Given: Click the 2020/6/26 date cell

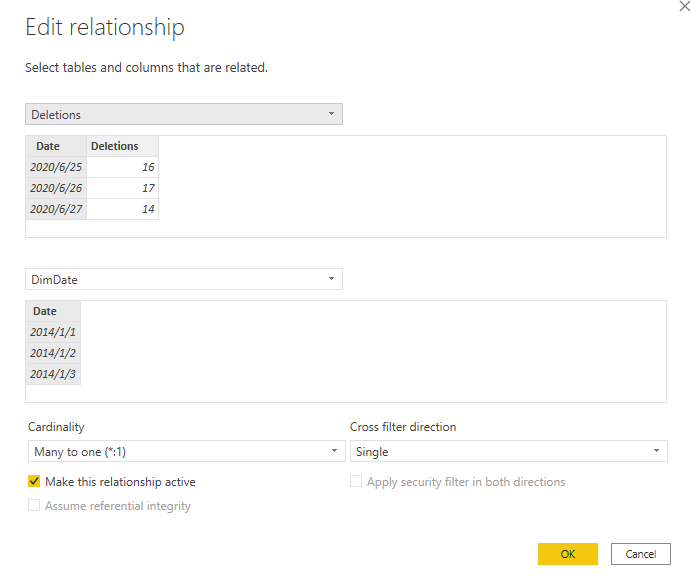Looking at the screenshot, I should point(56,188).
